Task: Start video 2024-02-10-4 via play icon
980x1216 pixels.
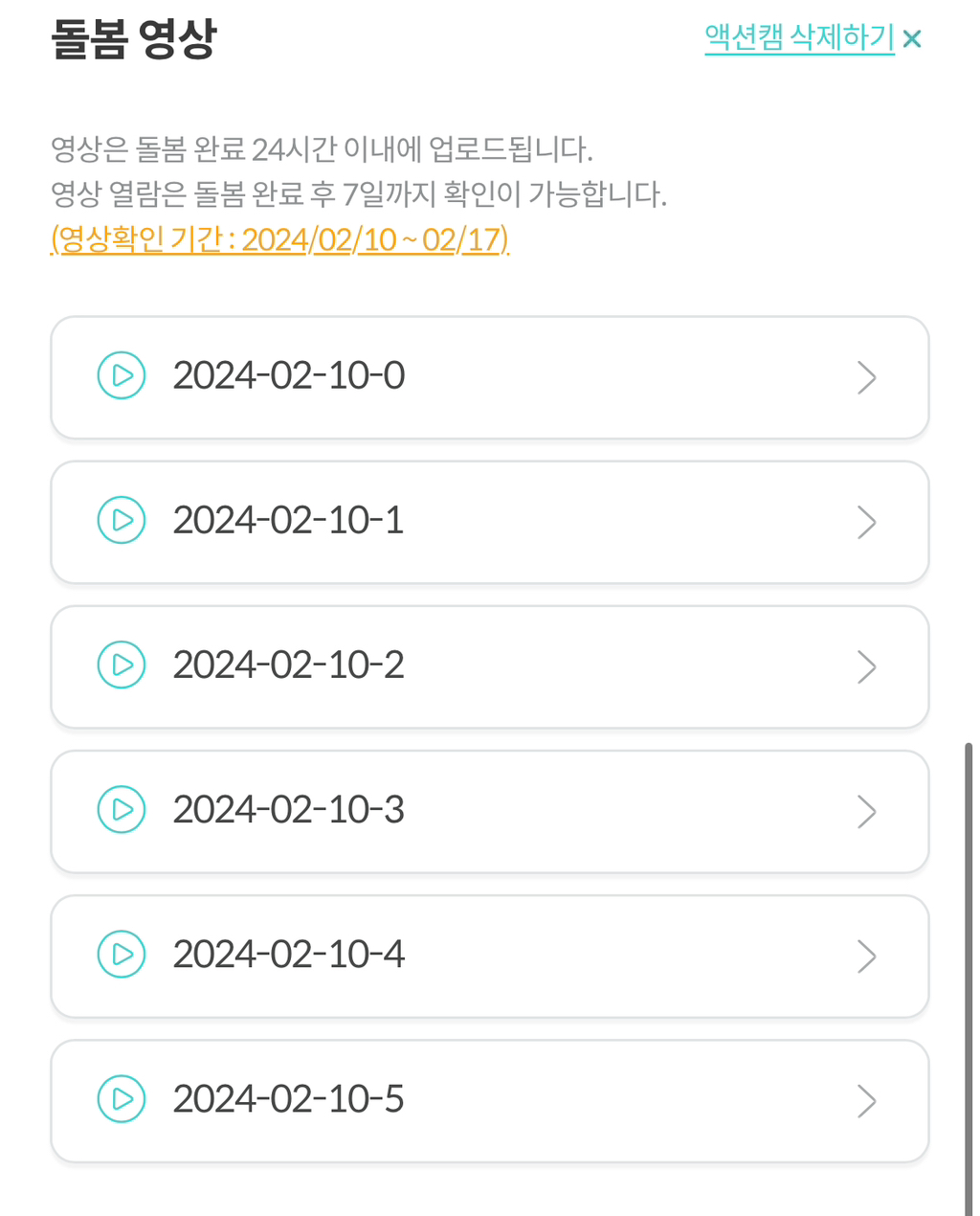Action: tap(122, 954)
